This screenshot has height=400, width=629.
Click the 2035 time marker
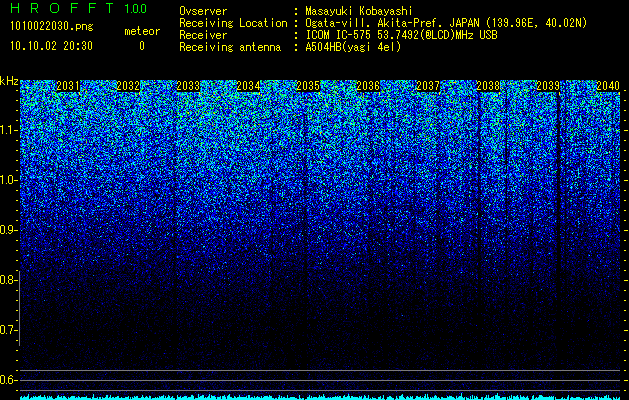[308, 86]
